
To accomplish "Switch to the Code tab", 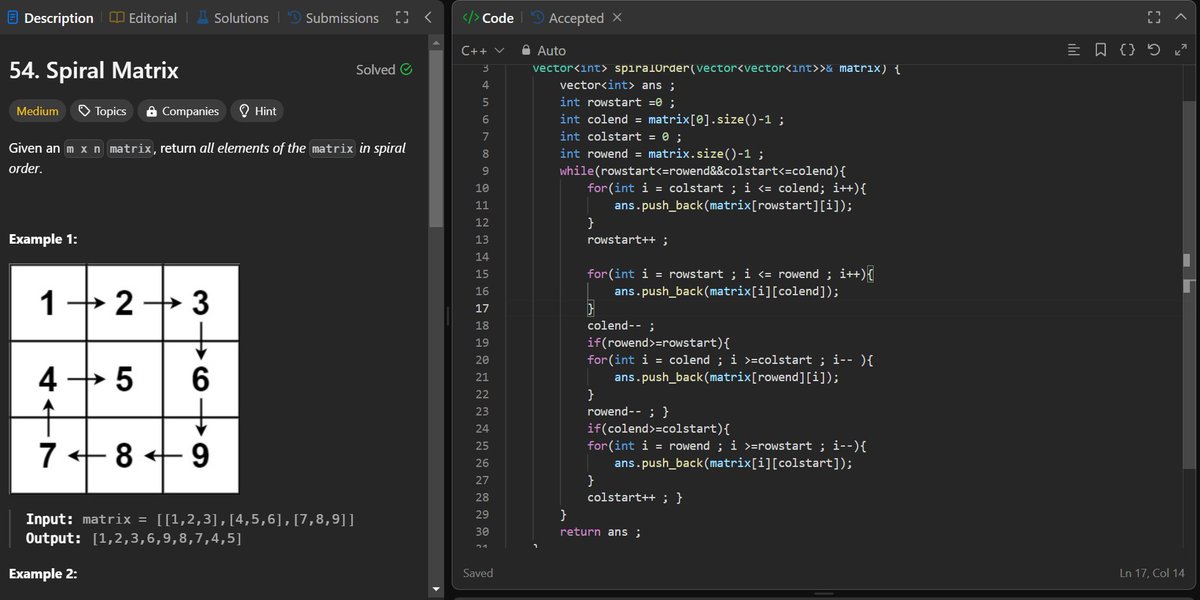I will click(x=488, y=17).
